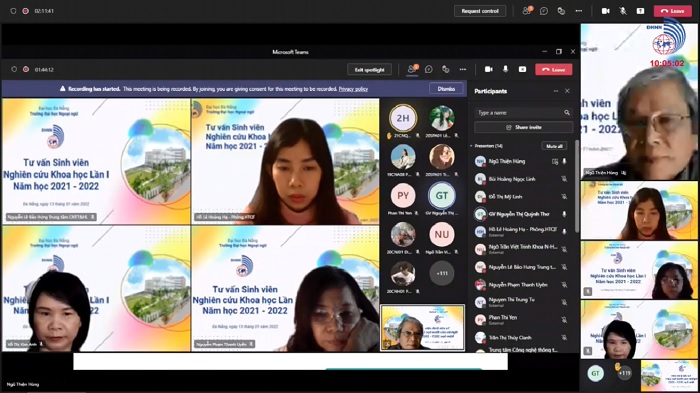700x393 pixels.
Task: Click the inner meeting camera icon
Action: click(488, 69)
